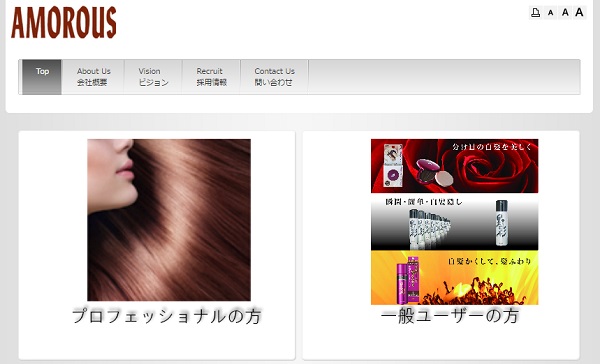600x364 pixels.
Task: Go to the Vision ビジョン page
Action: (x=153, y=77)
